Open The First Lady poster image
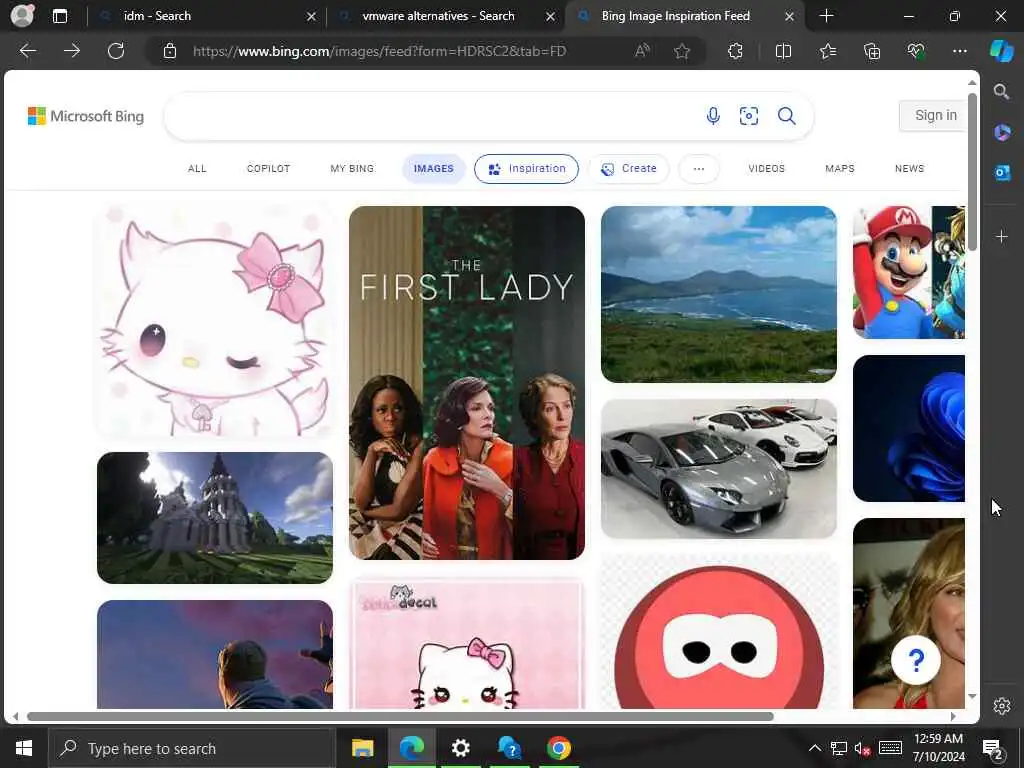1024x768 pixels. 467,383
